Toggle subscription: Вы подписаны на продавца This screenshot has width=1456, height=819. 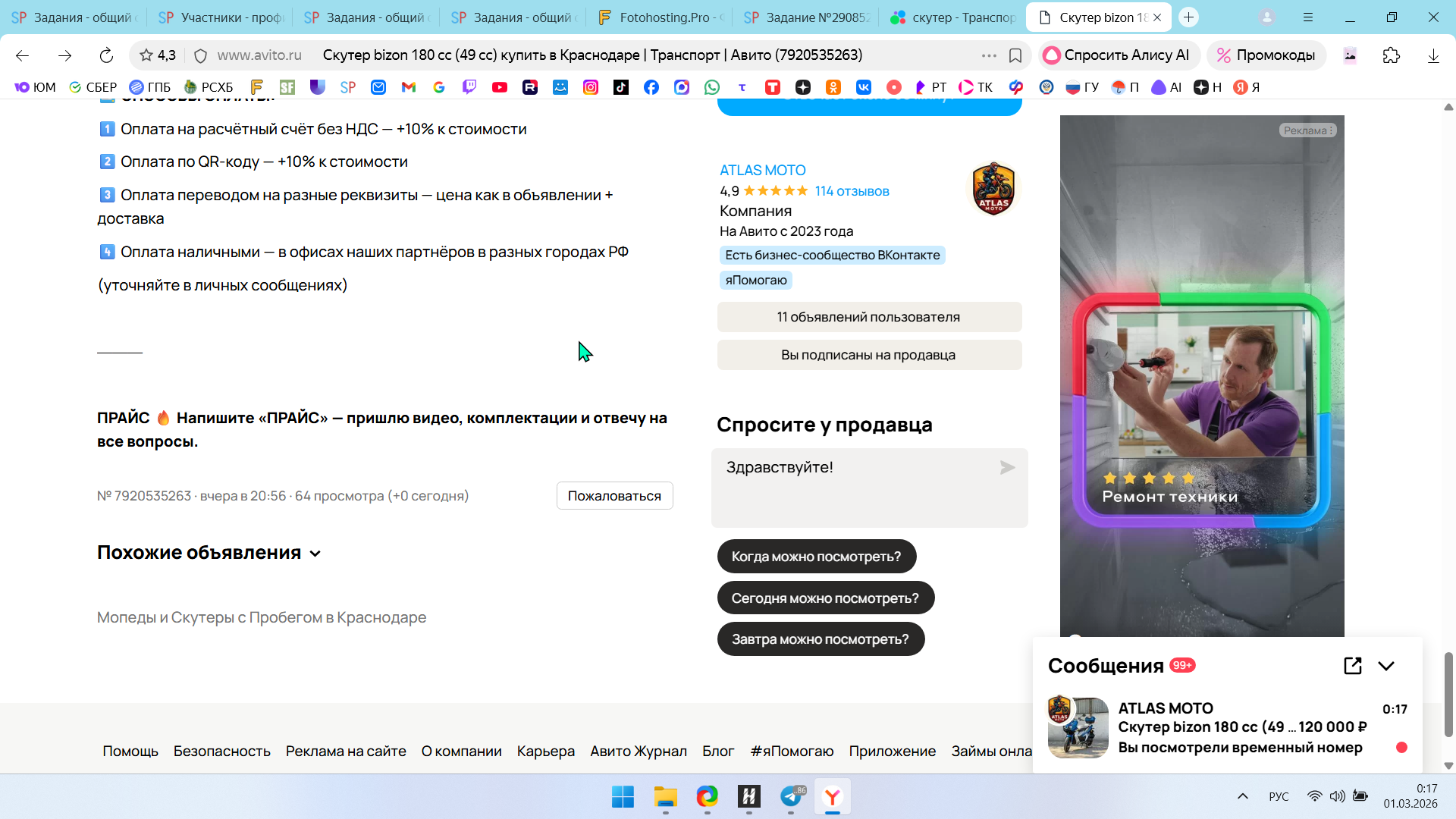point(869,355)
